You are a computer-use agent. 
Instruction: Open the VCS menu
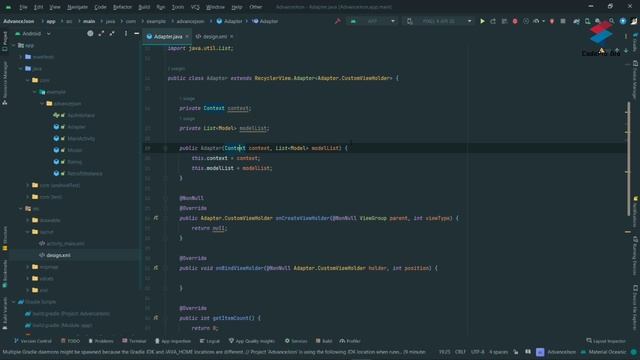coord(195,7)
